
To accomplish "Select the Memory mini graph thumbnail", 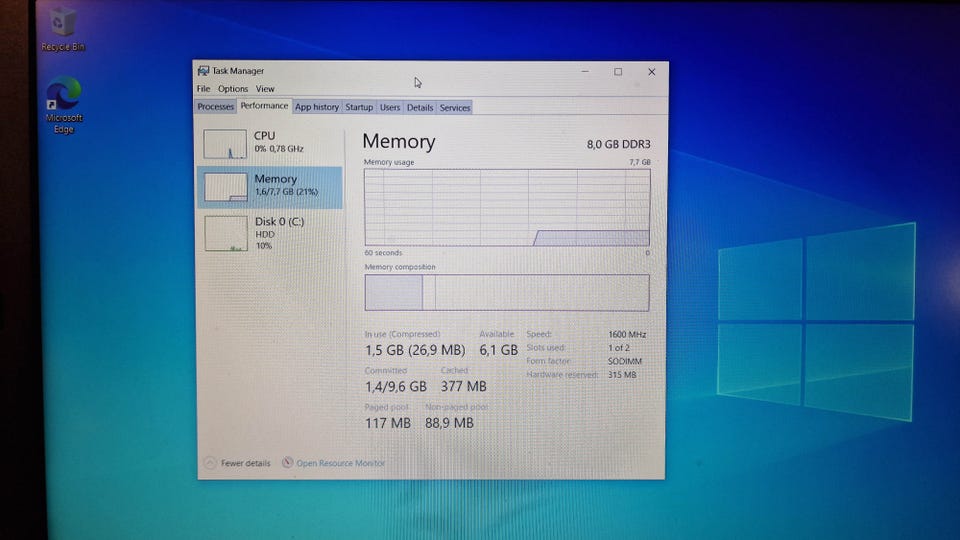I will [x=225, y=187].
